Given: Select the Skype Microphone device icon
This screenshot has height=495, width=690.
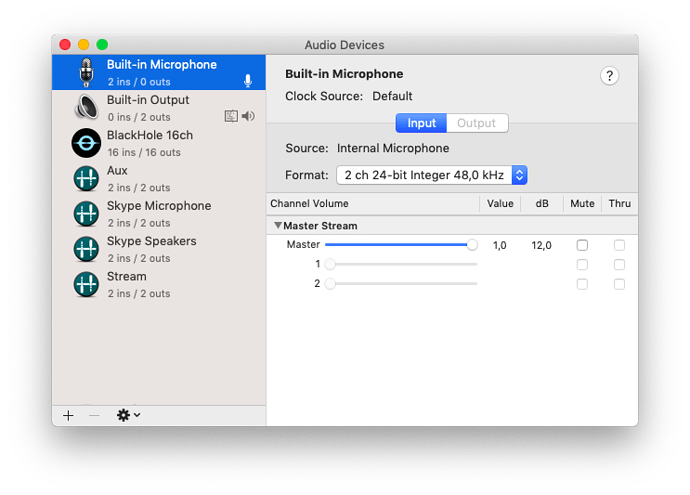Looking at the screenshot, I should tap(86, 214).
